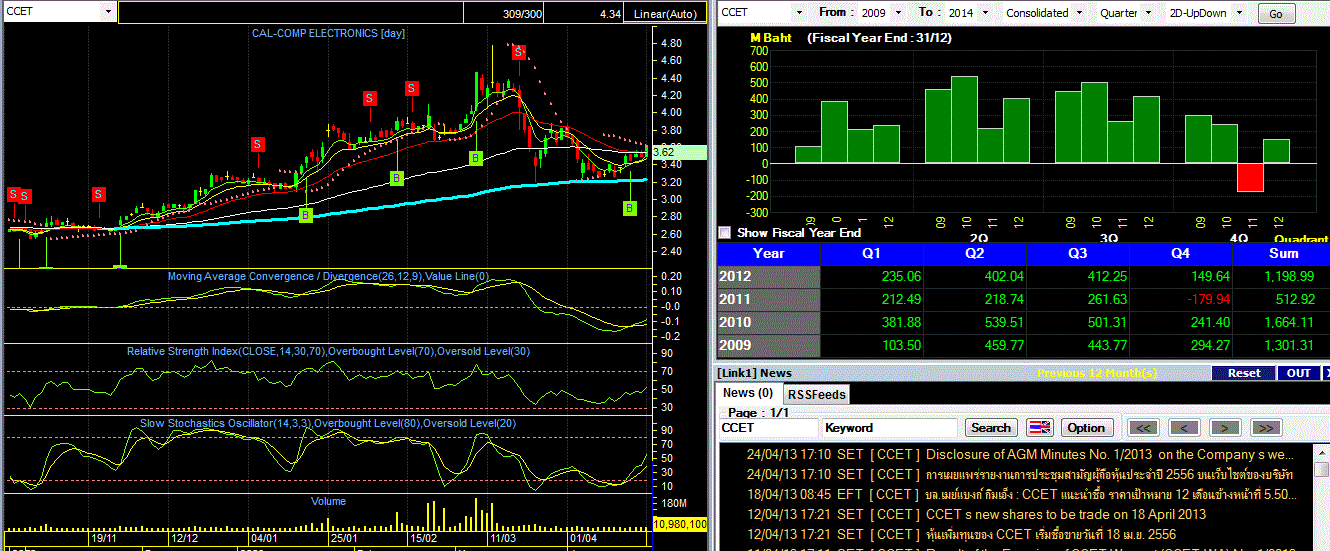This screenshot has height=551, width=1330.
Task: Switch to the RSSFeeds tab
Action: [x=815, y=394]
